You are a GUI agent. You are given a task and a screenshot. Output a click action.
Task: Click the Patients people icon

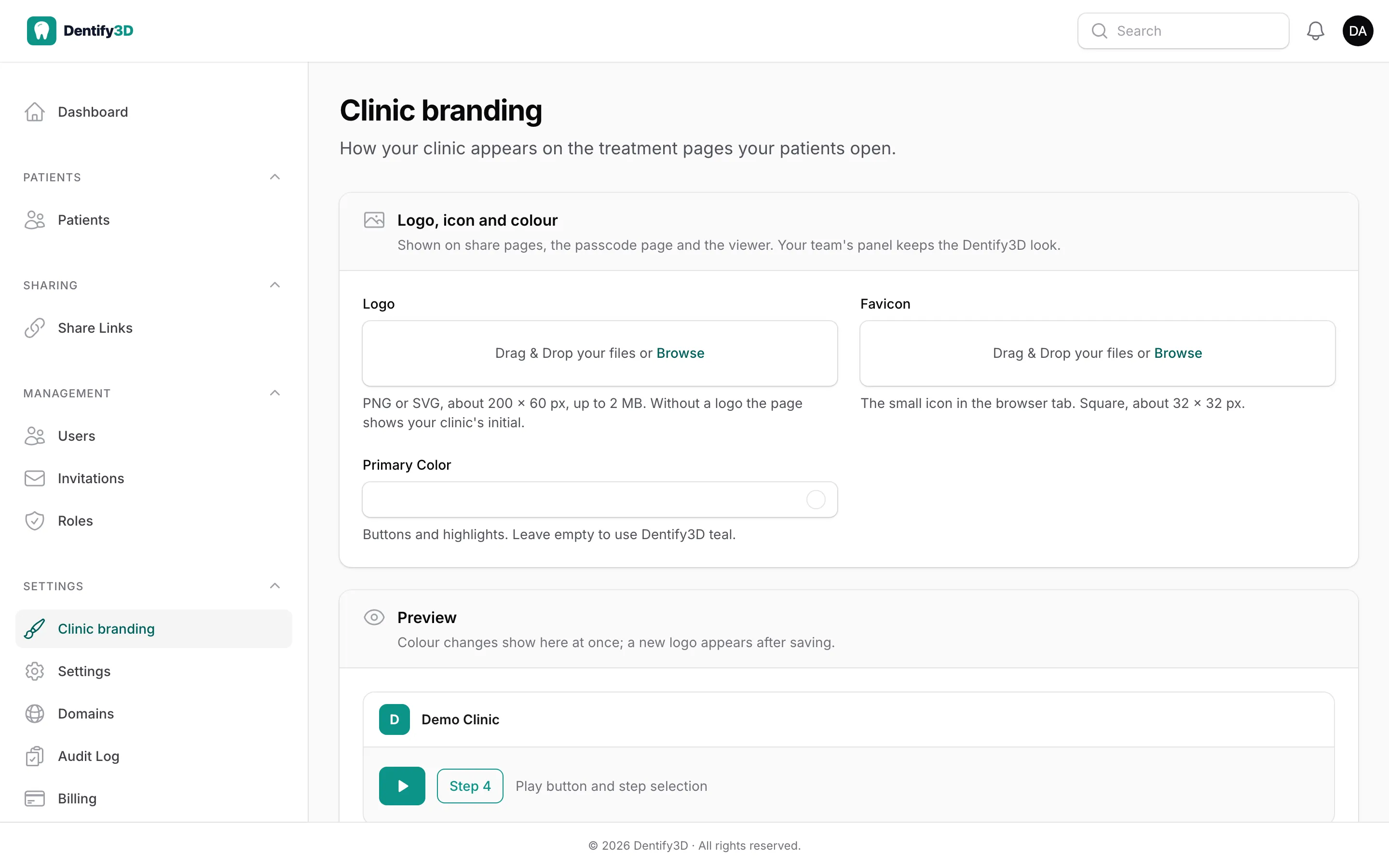point(34,220)
